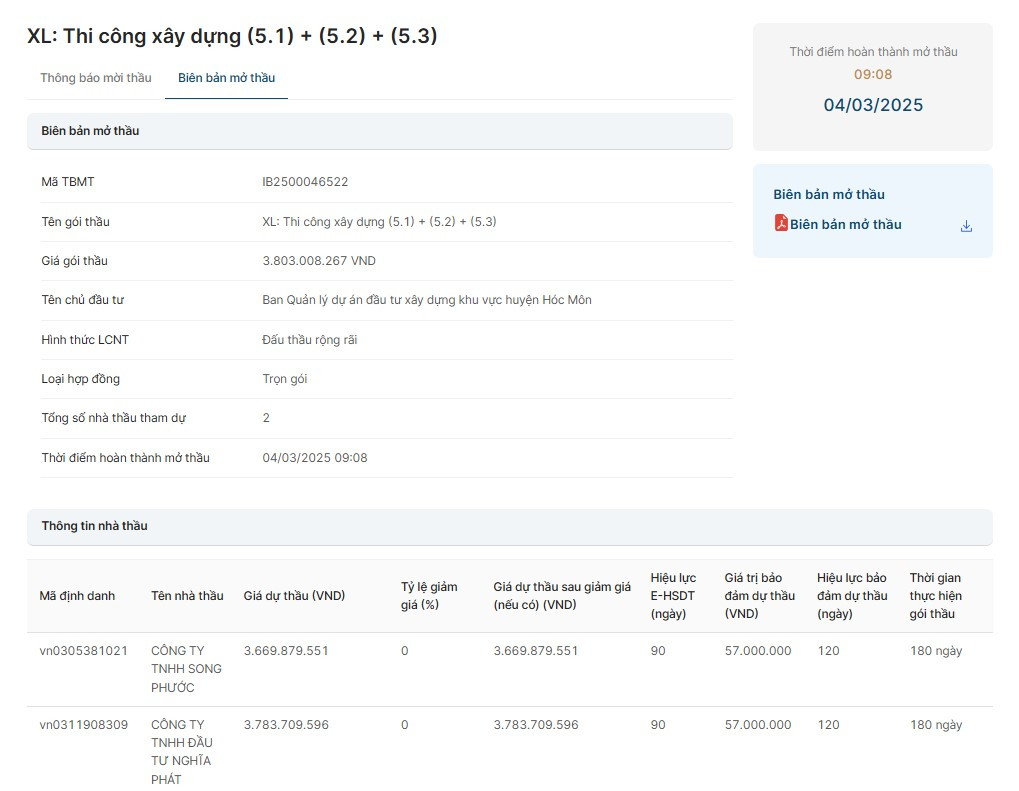
Task: Open the Biên bản mở thầu PDF link
Action: tap(845, 225)
